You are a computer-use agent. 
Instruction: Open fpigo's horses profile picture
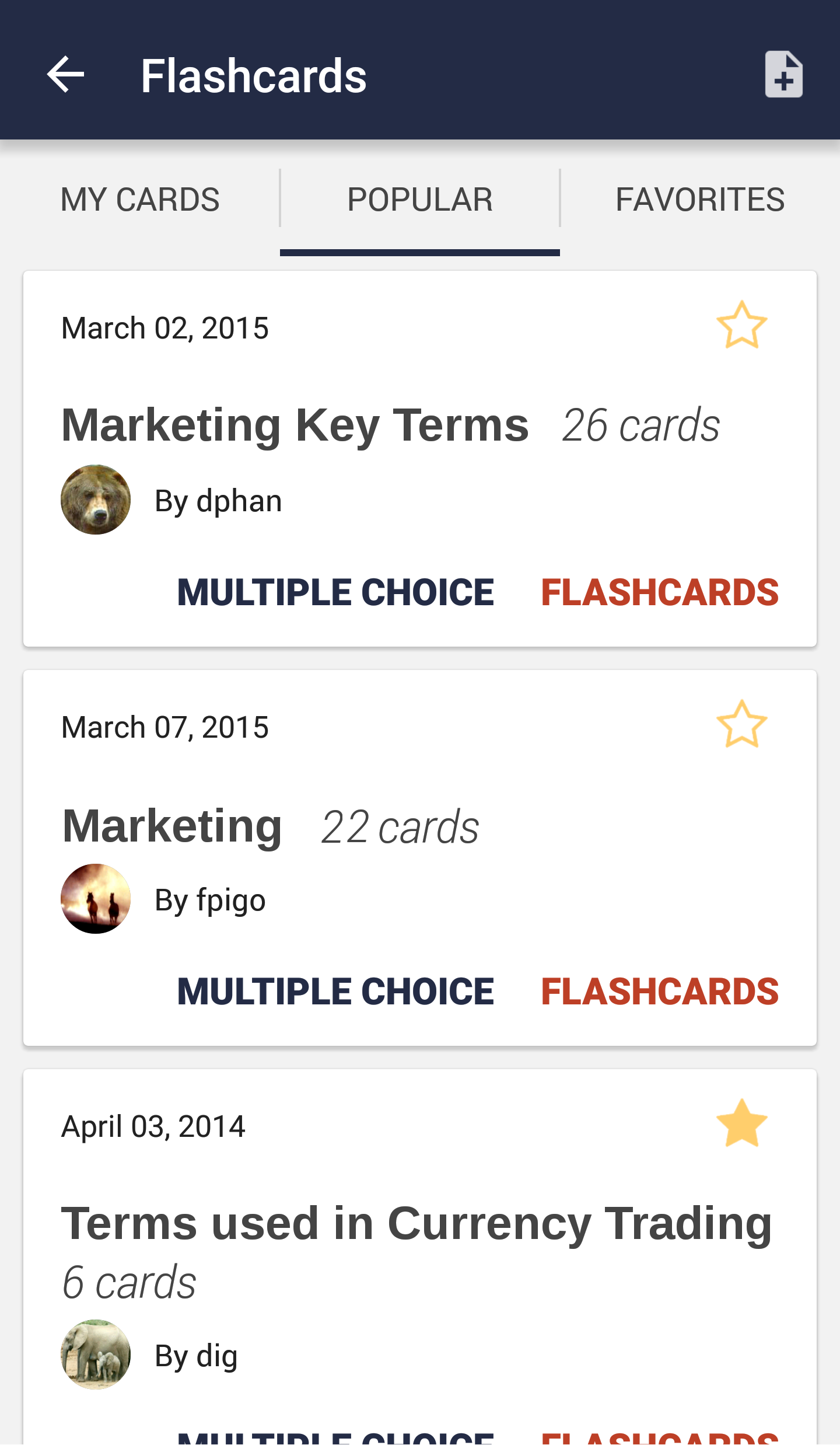96,899
